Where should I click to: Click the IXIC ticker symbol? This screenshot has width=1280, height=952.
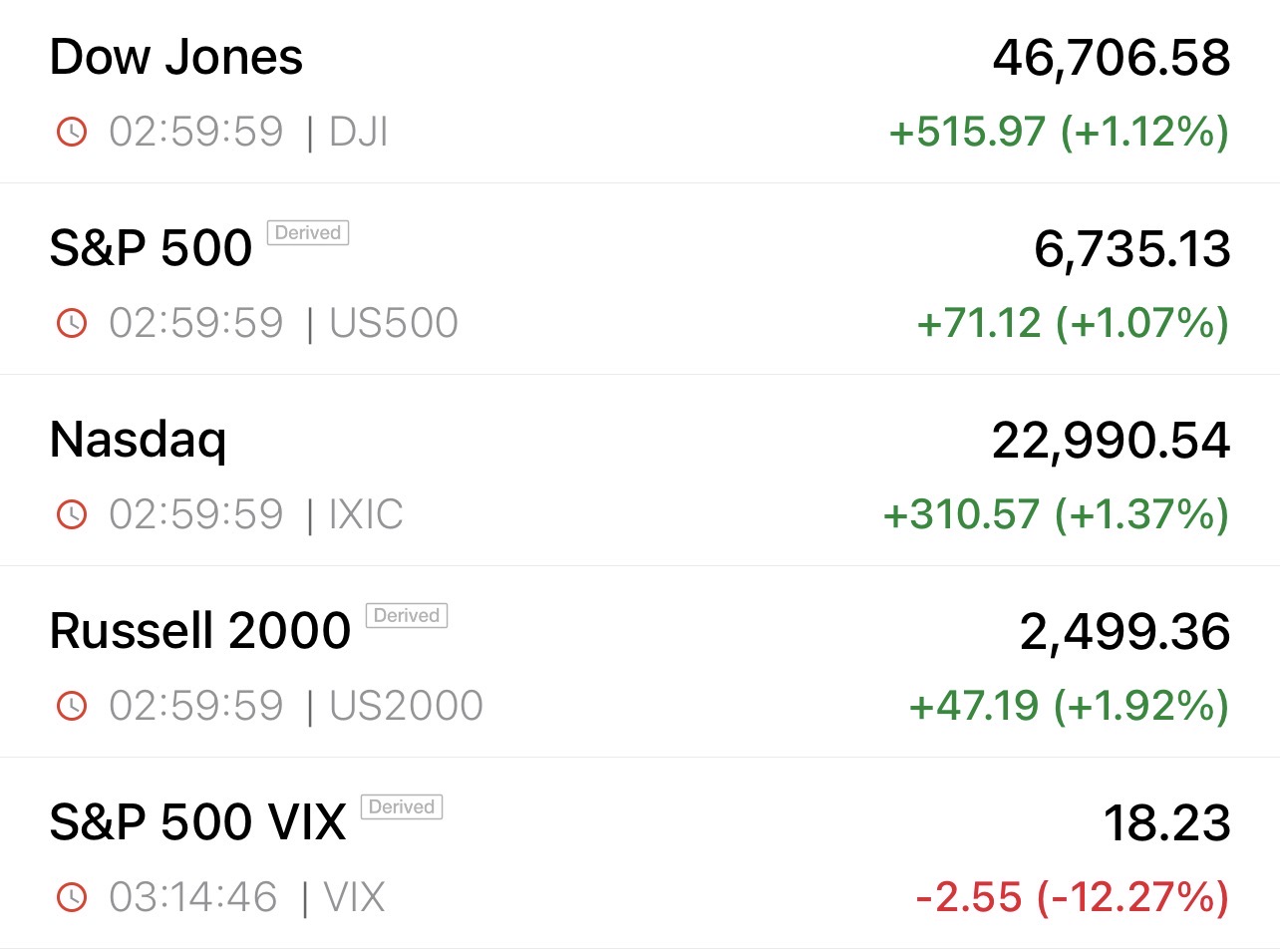coord(366,514)
